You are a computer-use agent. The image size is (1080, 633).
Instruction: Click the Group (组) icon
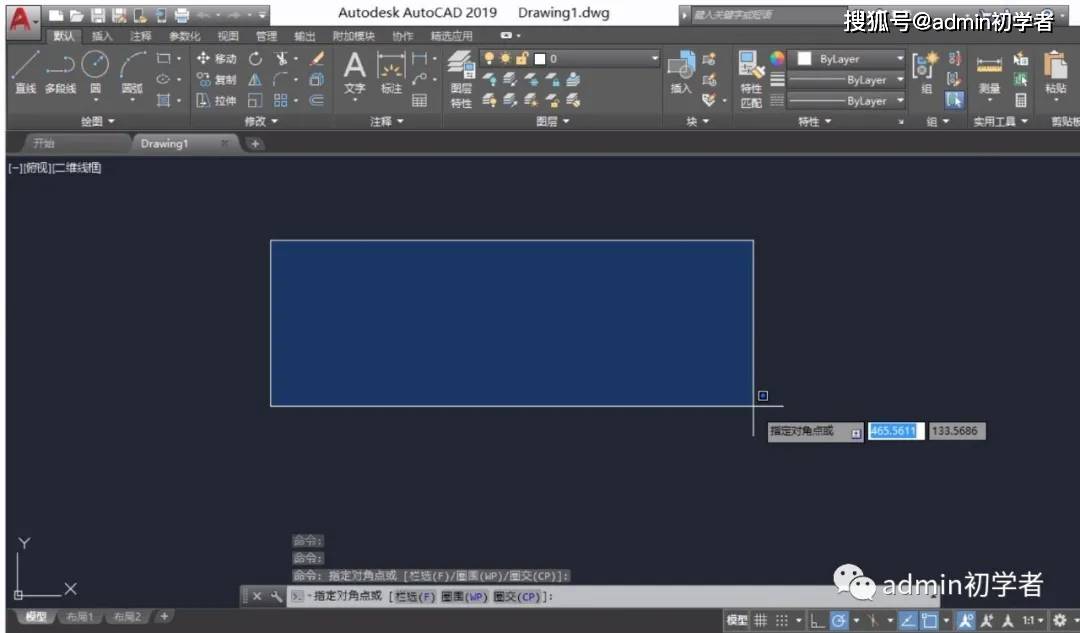click(x=925, y=73)
